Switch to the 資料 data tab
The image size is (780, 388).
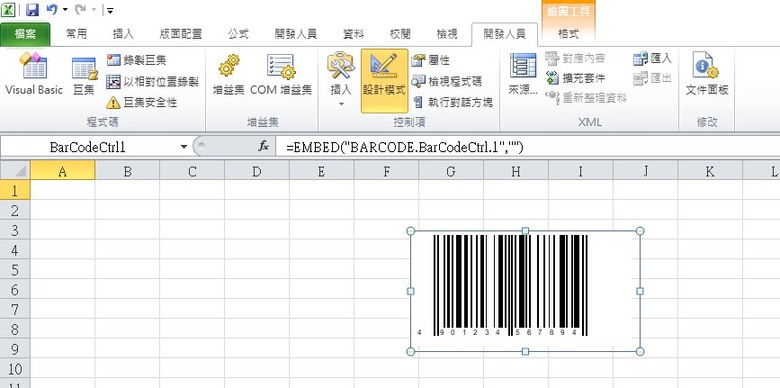click(x=353, y=34)
